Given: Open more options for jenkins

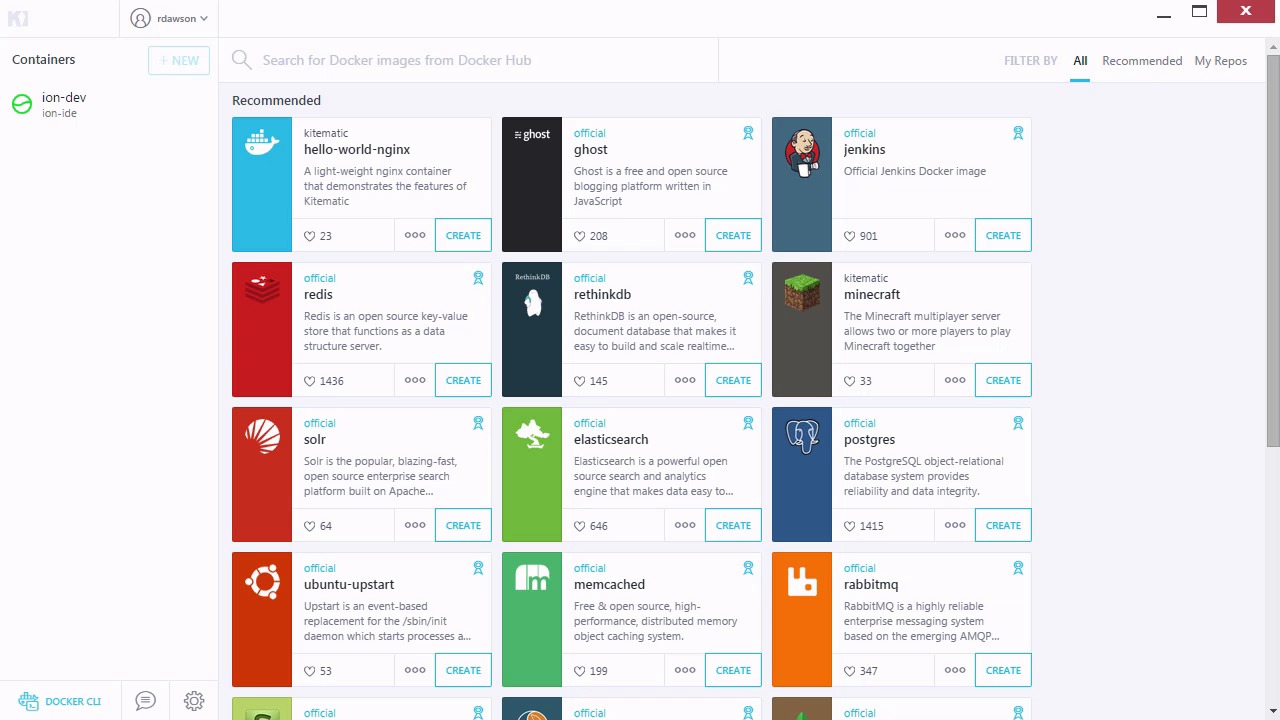Looking at the screenshot, I should point(955,235).
